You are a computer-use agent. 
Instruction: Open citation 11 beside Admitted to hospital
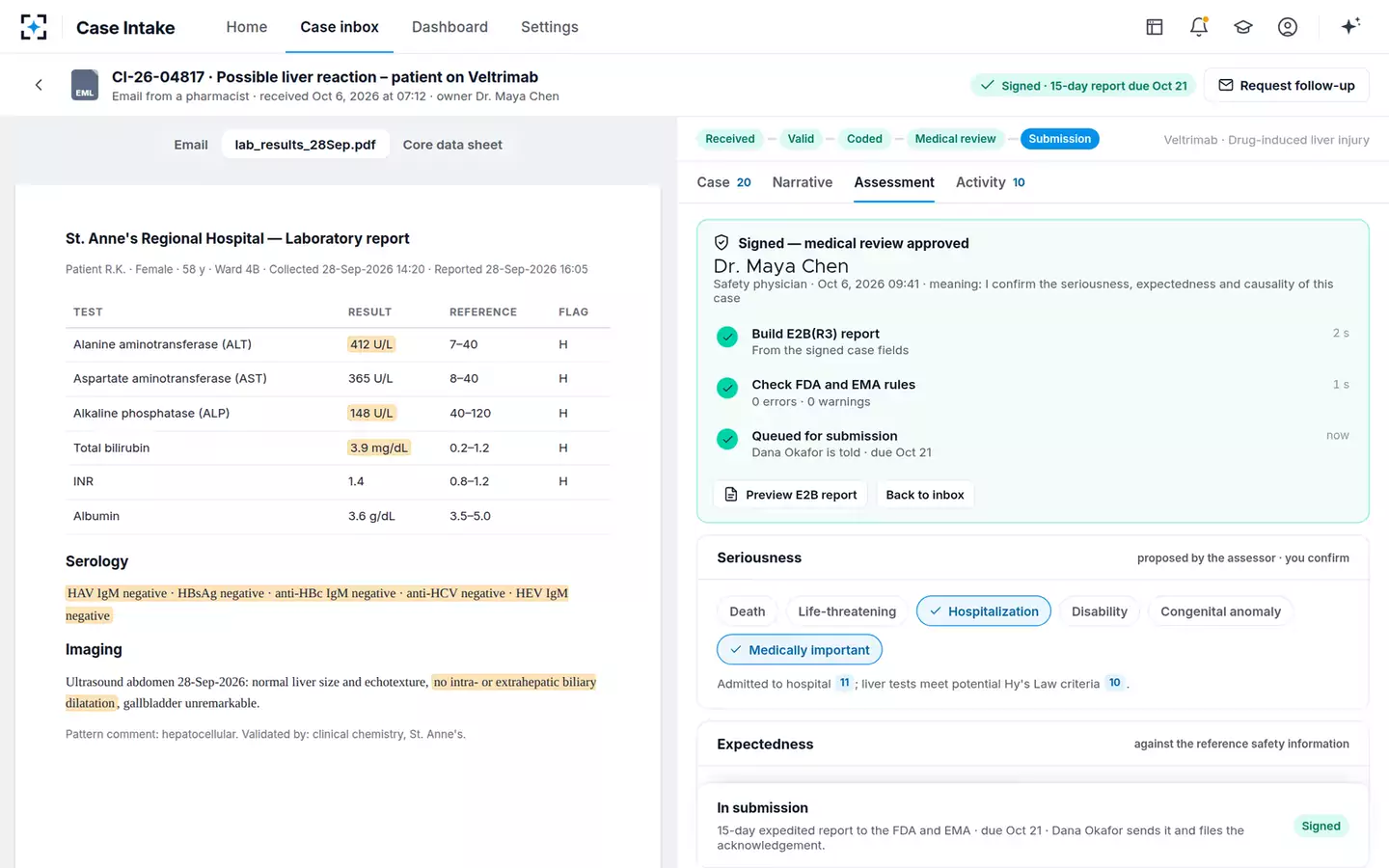coord(844,683)
